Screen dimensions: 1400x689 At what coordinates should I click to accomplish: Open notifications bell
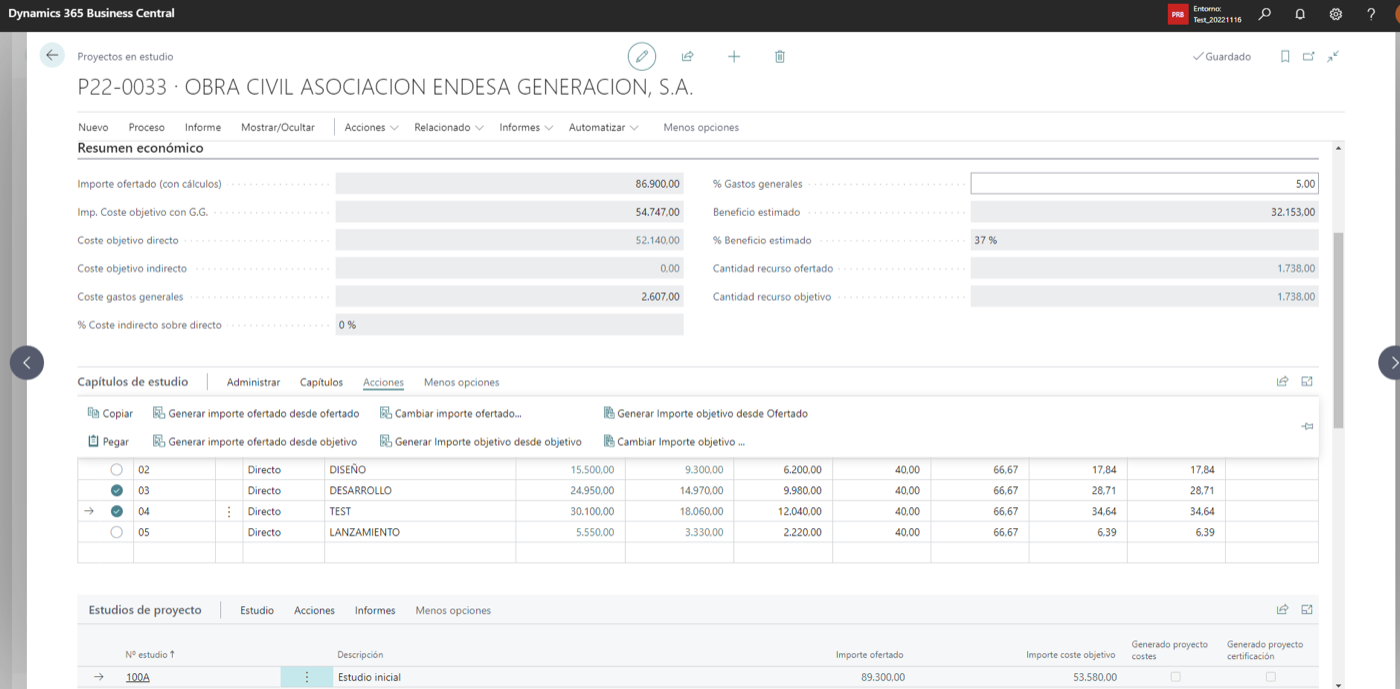[x=1300, y=14]
